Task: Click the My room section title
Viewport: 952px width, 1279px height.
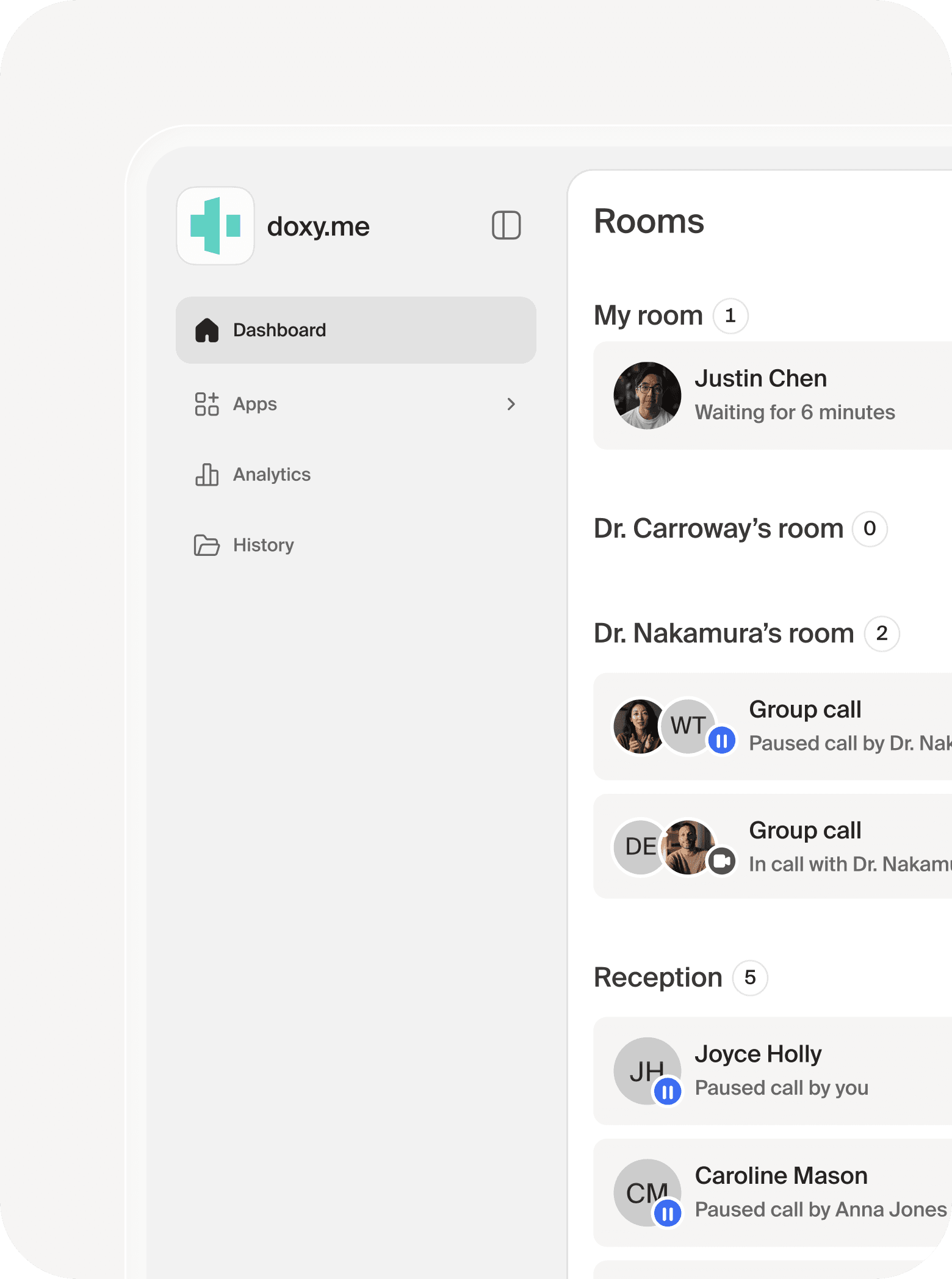Action: click(648, 315)
